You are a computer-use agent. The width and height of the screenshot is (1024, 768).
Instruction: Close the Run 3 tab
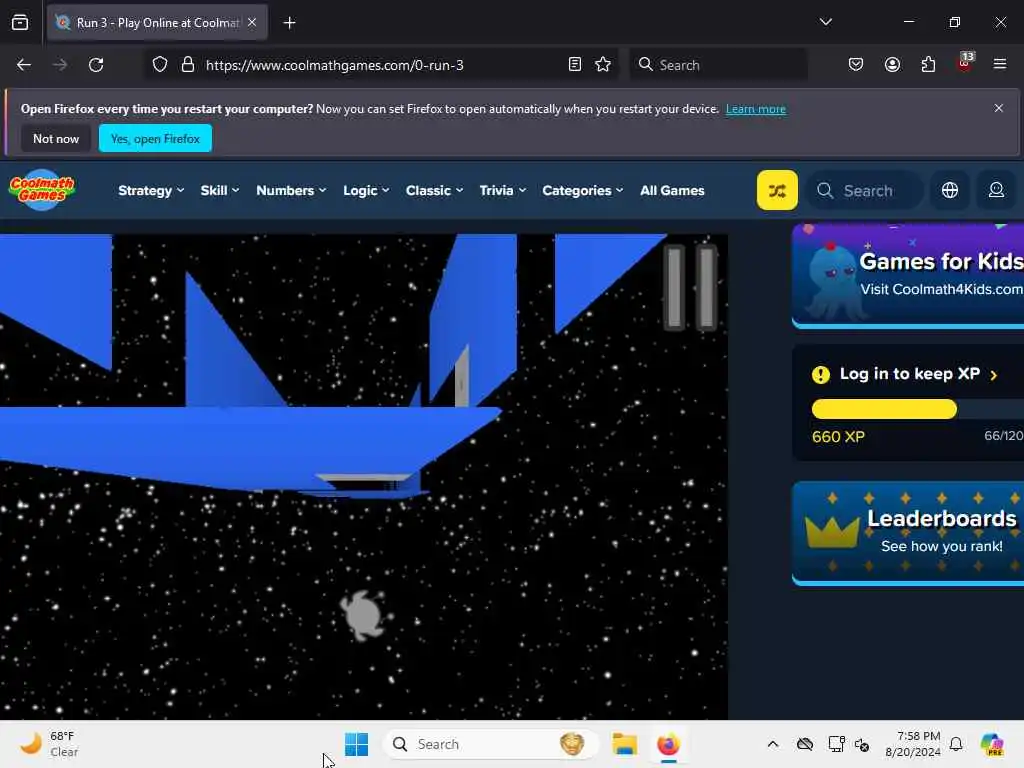(252, 22)
